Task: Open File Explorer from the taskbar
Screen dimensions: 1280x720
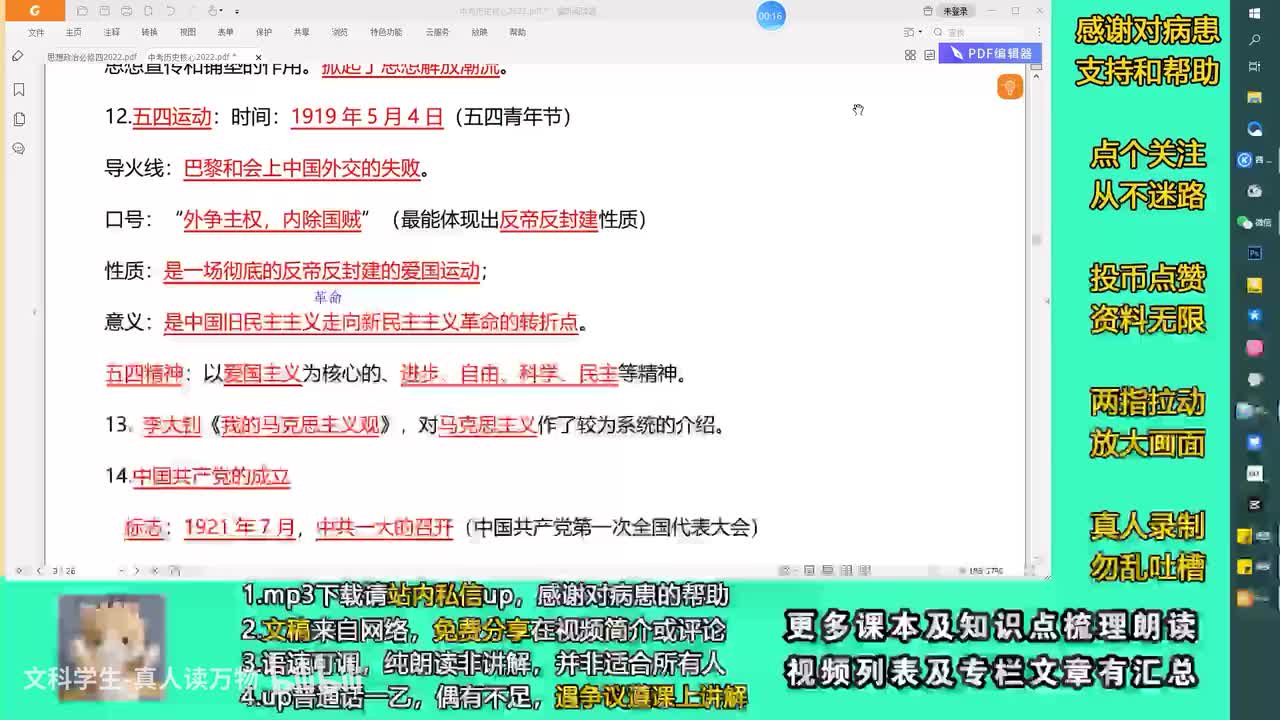Action: (x=1255, y=97)
